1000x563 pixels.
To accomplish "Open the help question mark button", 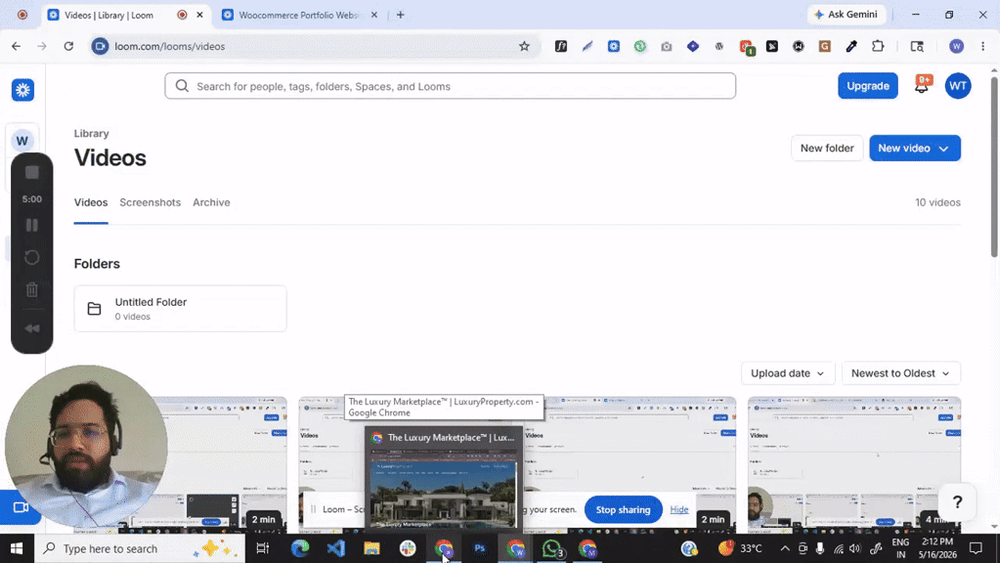I will [x=957, y=502].
